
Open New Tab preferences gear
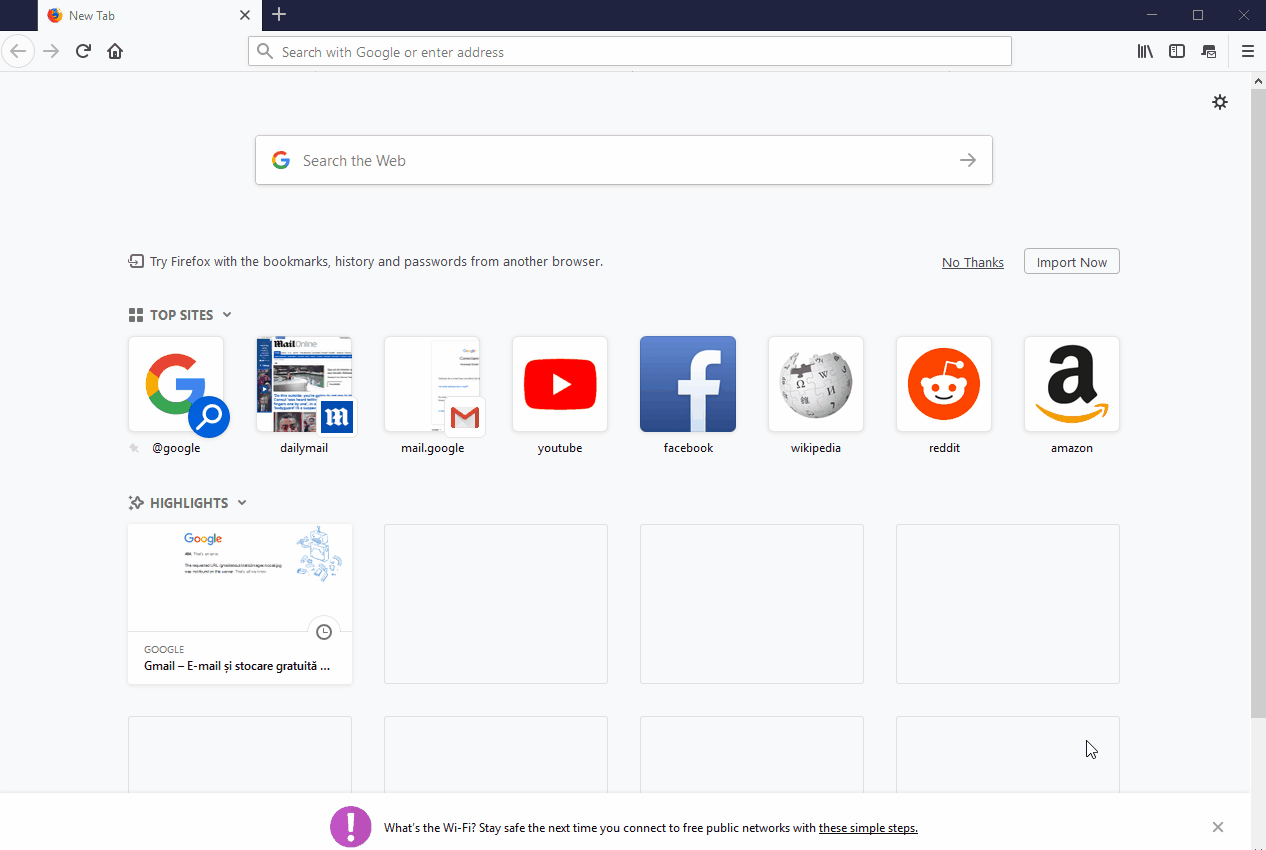1220,102
